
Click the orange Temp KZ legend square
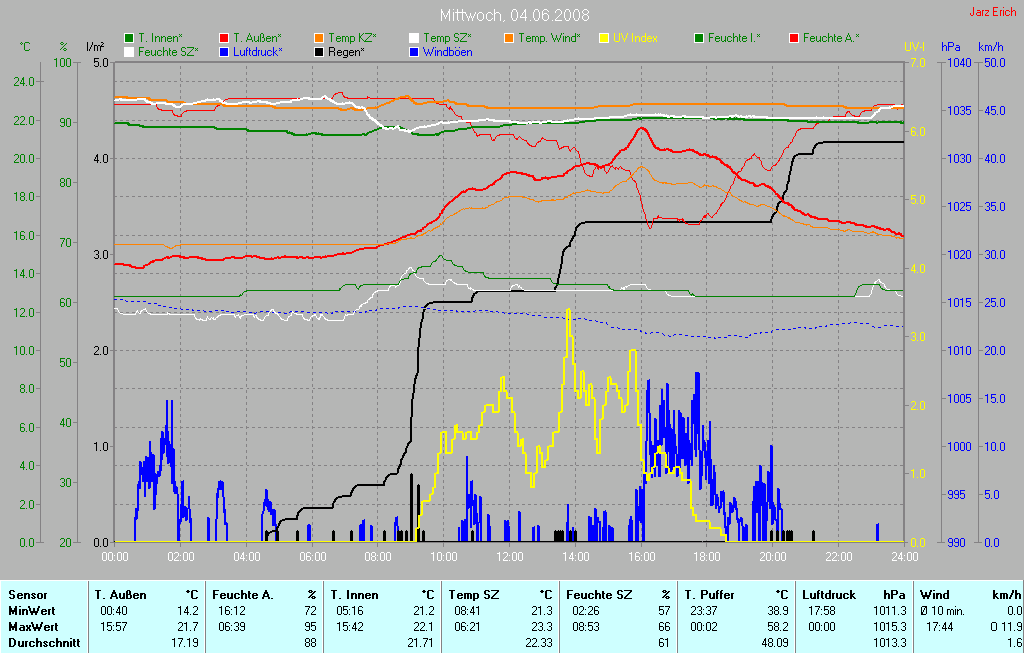pyautogui.click(x=319, y=38)
